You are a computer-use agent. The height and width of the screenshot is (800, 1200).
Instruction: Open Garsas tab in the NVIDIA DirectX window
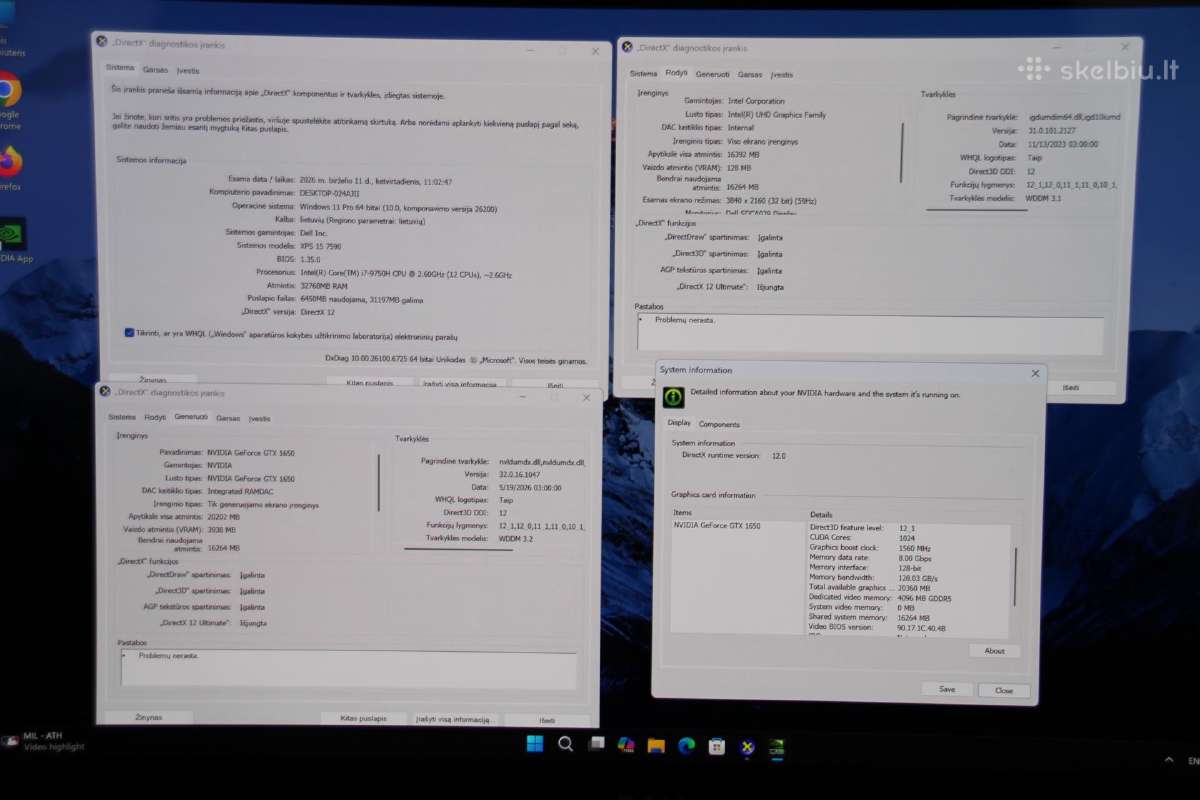[x=228, y=418]
